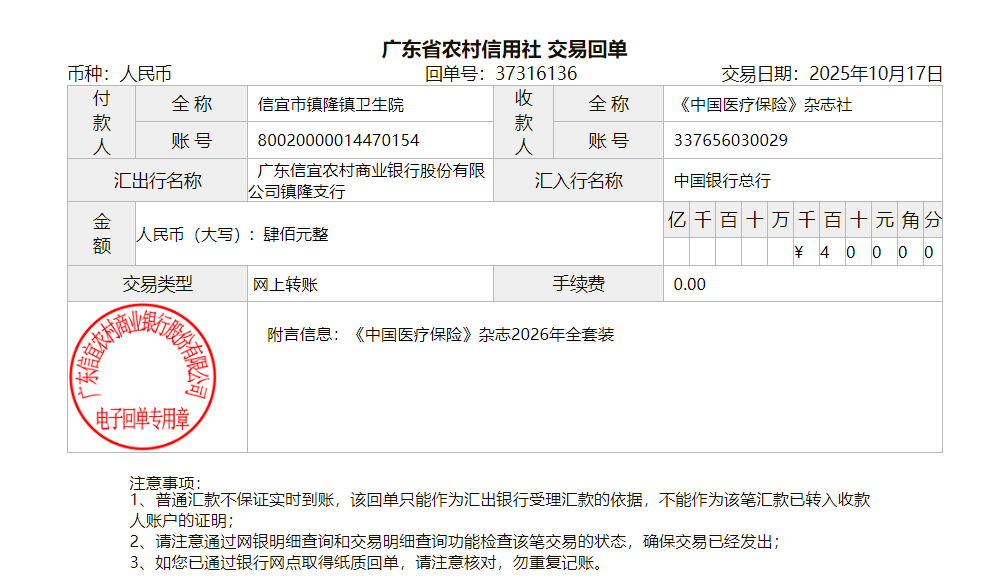Click the 亿 column header in amount grid
Screen dimensions: 1006x576
(x=677, y=220)
